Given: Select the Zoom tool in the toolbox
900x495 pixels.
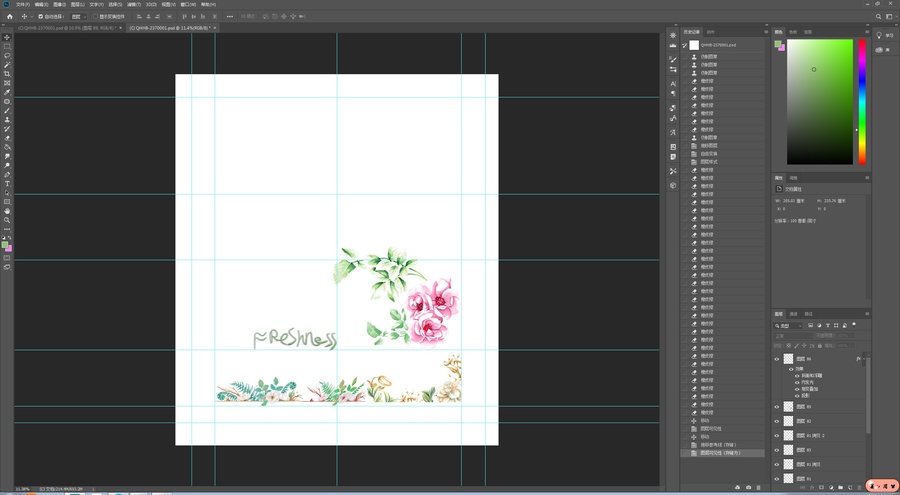Looking at the screenshot, I should tap(7, 220).
